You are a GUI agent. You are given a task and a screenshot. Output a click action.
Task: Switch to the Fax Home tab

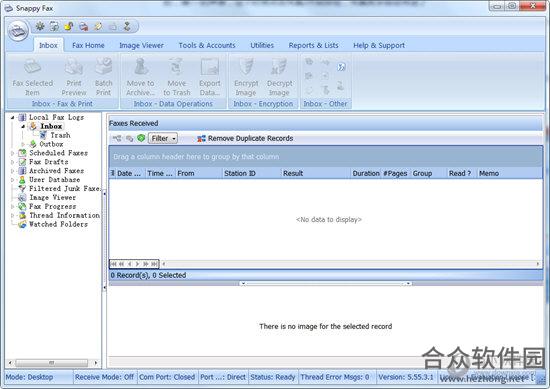(88, 45)
